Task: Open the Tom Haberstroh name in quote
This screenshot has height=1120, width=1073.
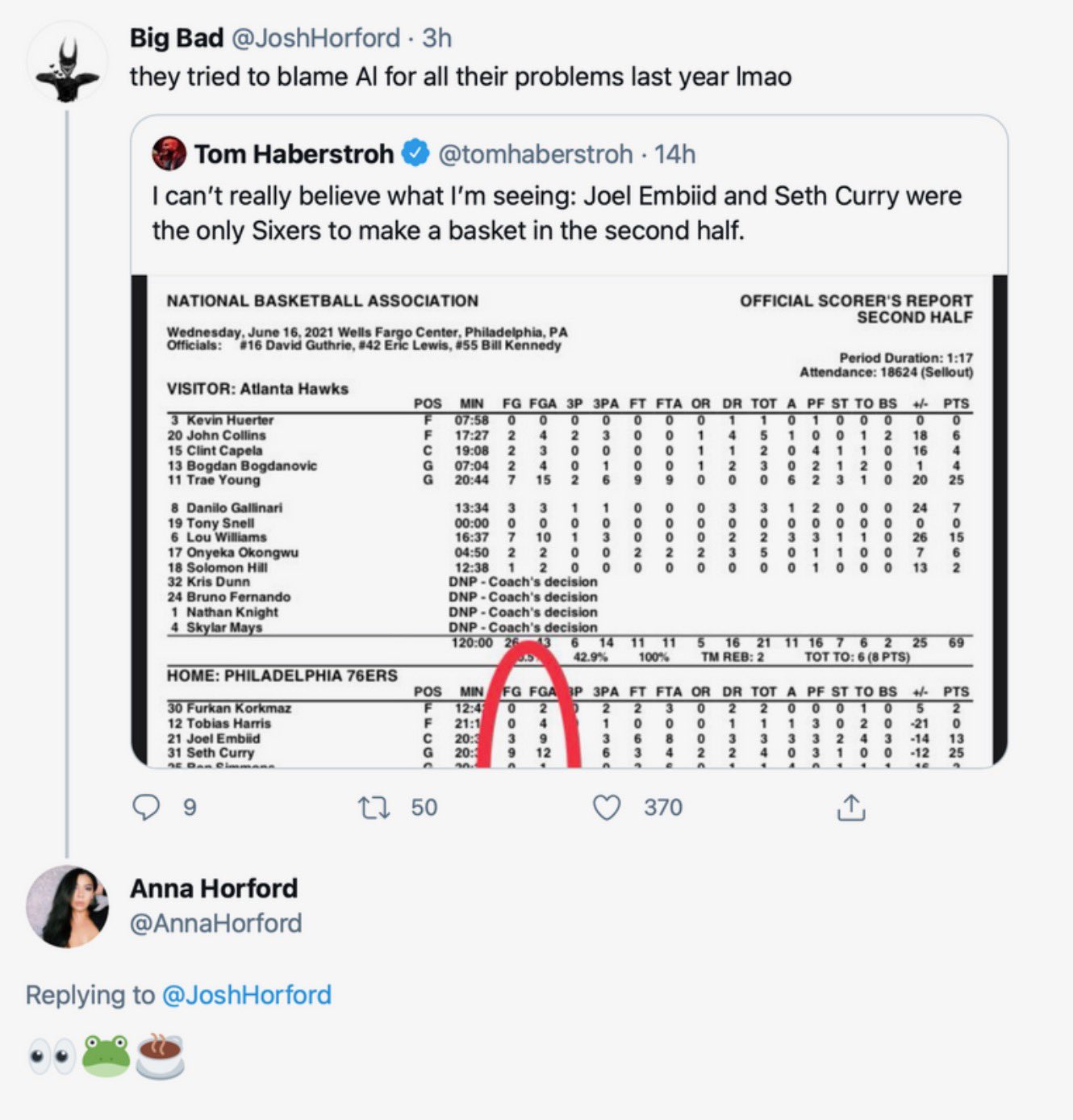Action: tap(294, 153)
